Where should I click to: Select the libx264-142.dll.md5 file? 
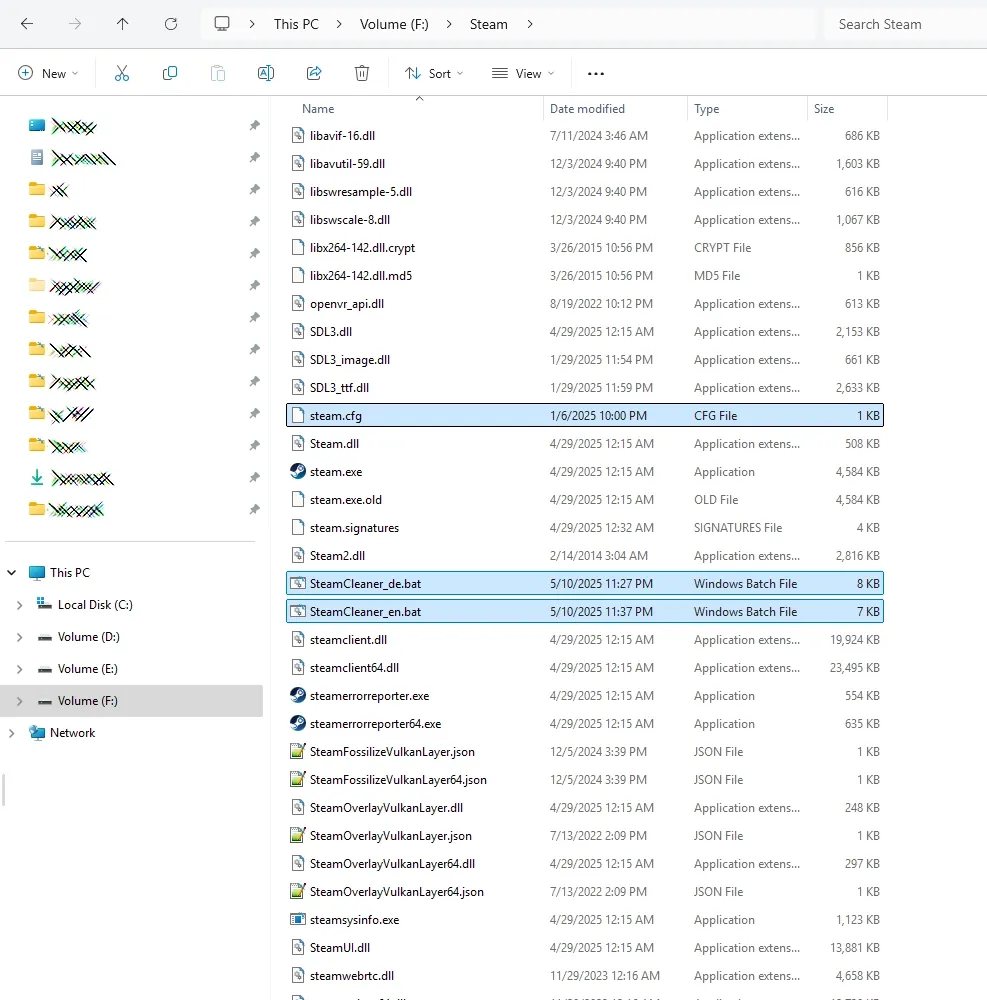tap(585, 276)
